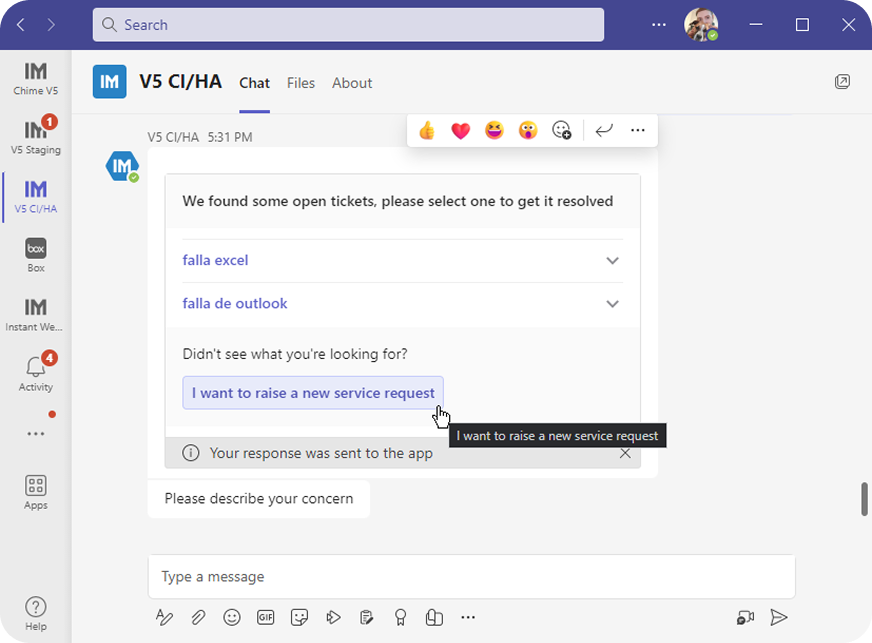Open the falla de outlook ticket link
The image size is (872, 643).
(x=235, y=304)
